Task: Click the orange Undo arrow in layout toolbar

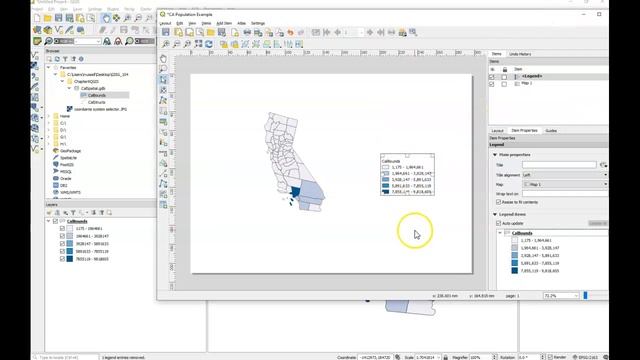Action: (x=291, y=32)
